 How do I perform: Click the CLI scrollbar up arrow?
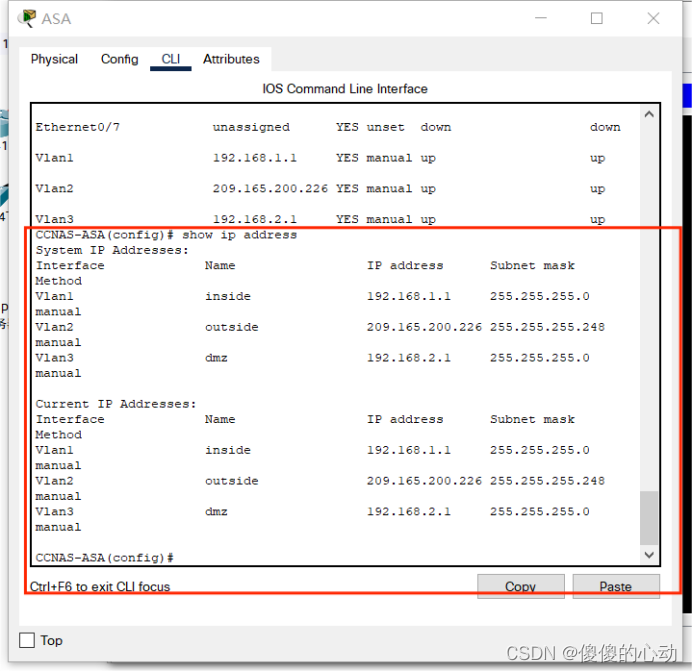coord(649,115)
